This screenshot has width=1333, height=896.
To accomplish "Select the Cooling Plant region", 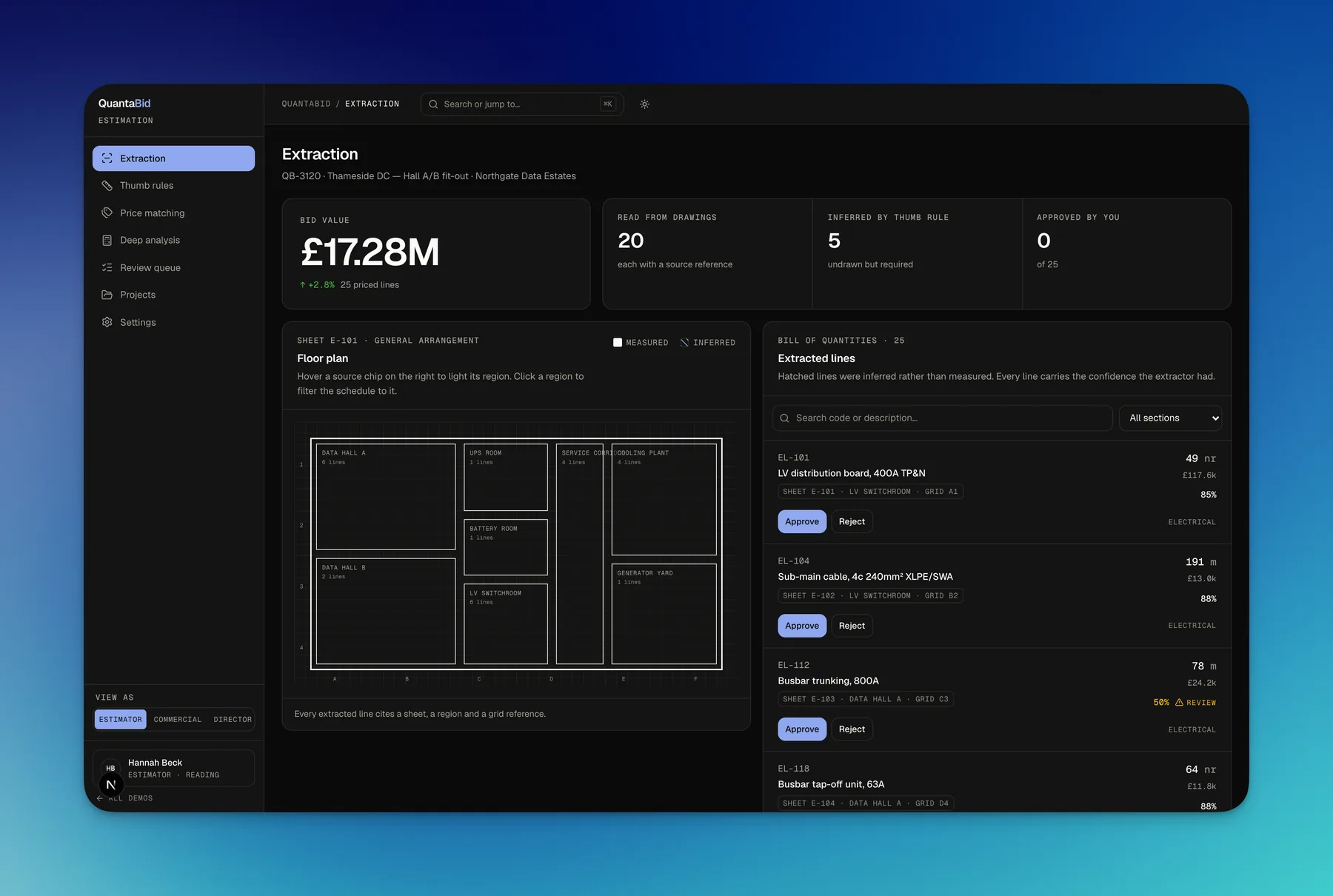I will click(x=664, y=500).
